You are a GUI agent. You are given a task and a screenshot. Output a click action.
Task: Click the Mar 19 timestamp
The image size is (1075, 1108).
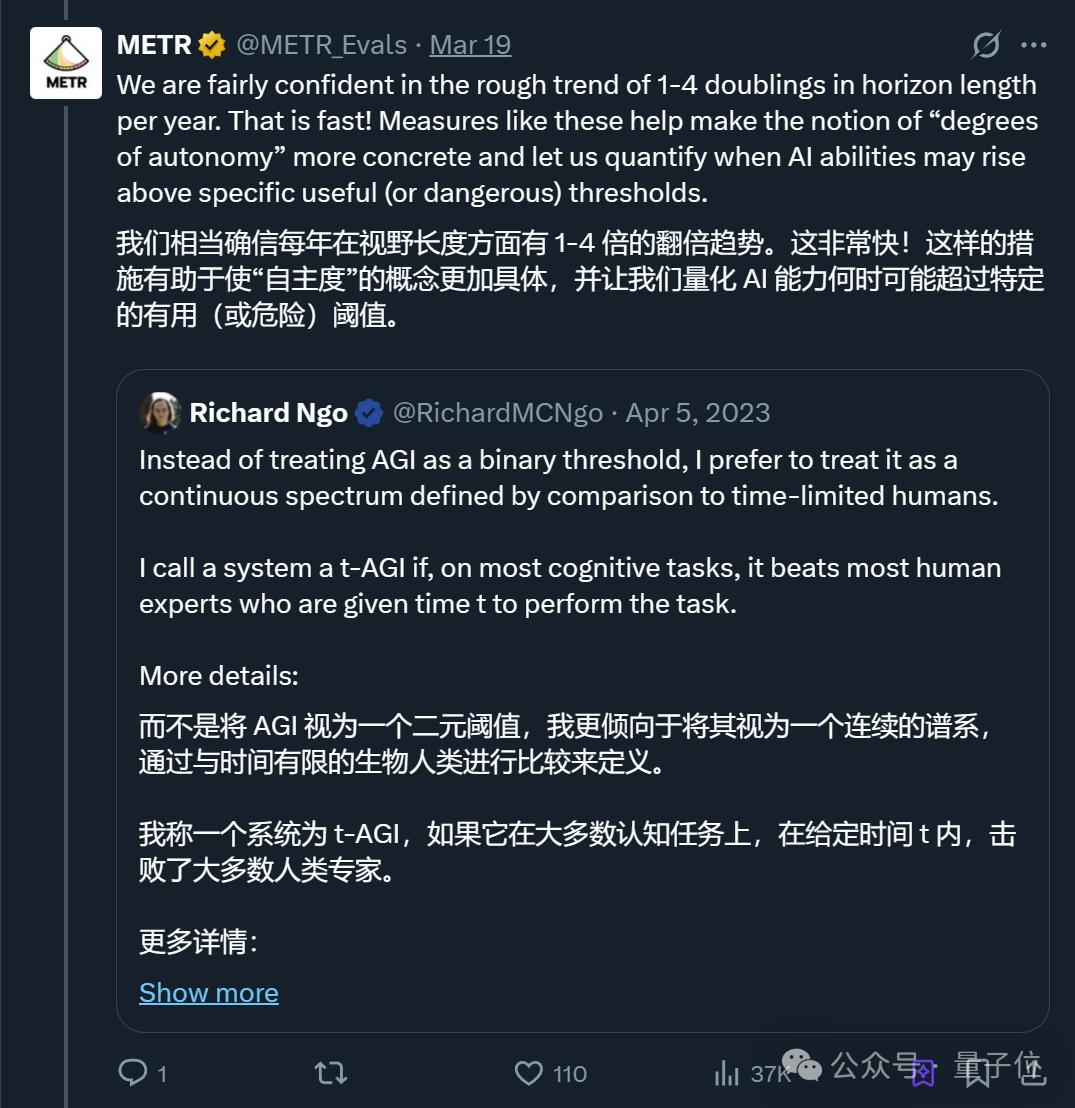470,45
